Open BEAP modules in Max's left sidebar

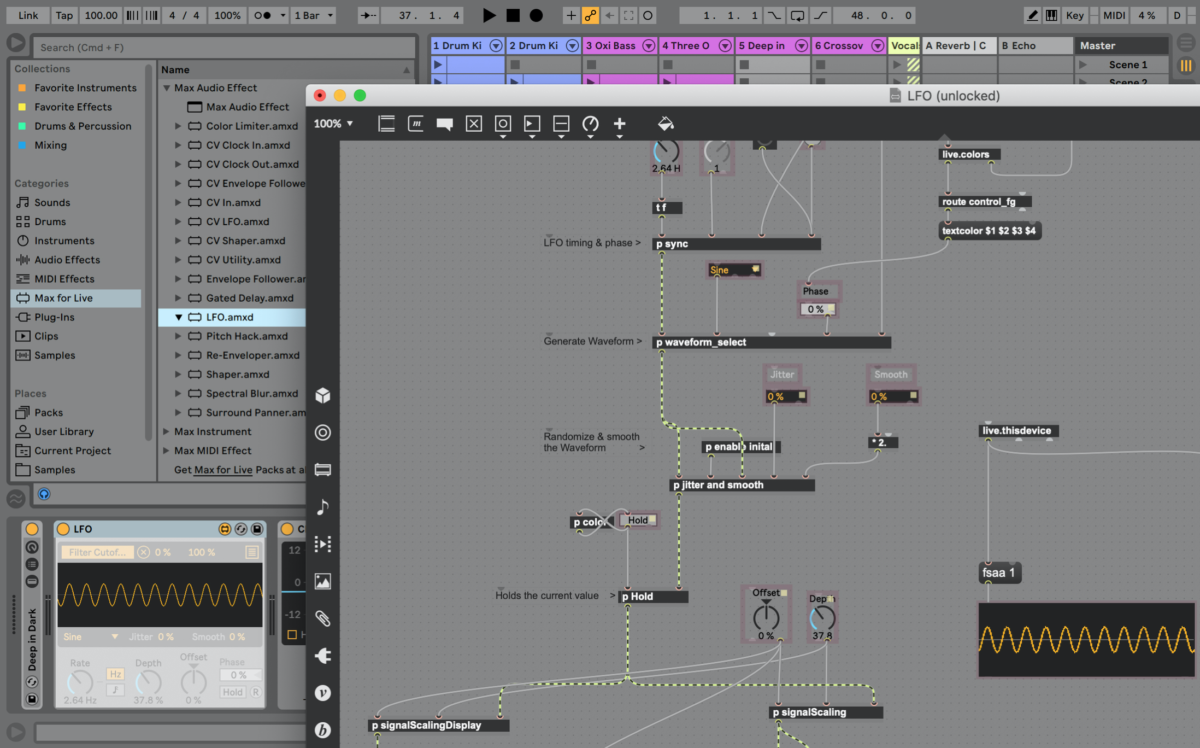(x=322, y=729)
